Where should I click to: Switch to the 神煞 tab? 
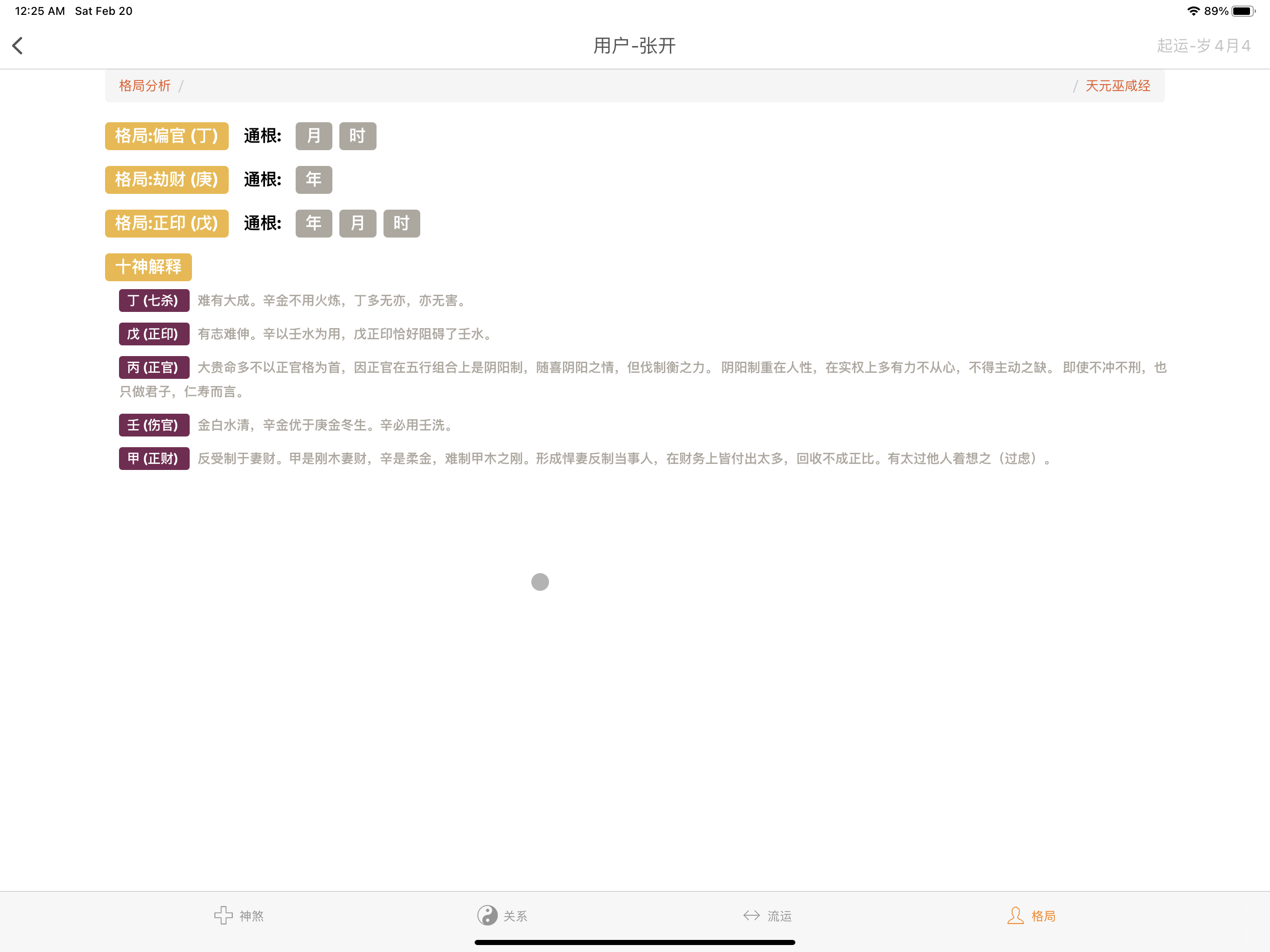(239, 915)
